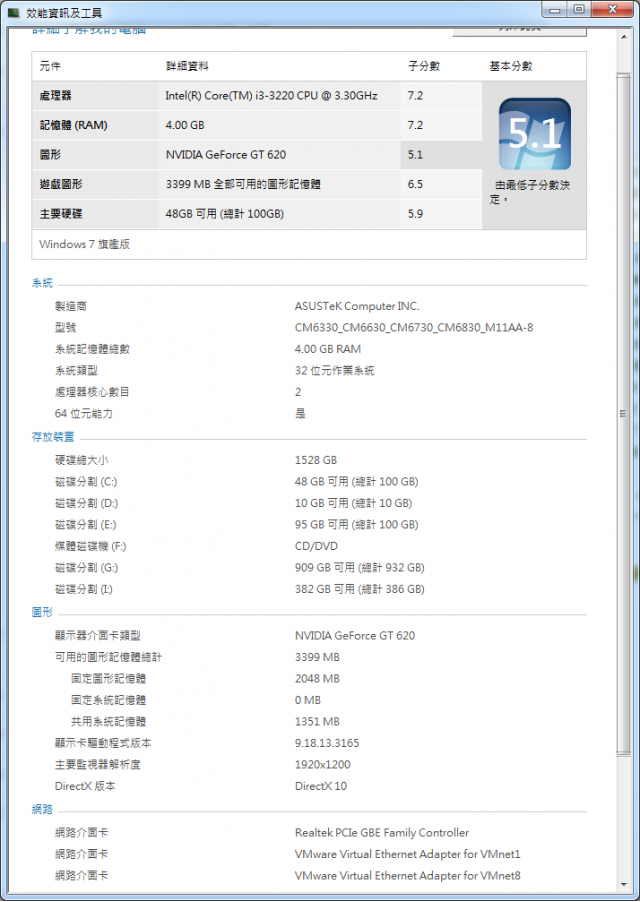Click the 382 GB 可用 (總計 386 GB) value
Image resolution: width=640 pixels, height=902 pixels.
[360, 589]
